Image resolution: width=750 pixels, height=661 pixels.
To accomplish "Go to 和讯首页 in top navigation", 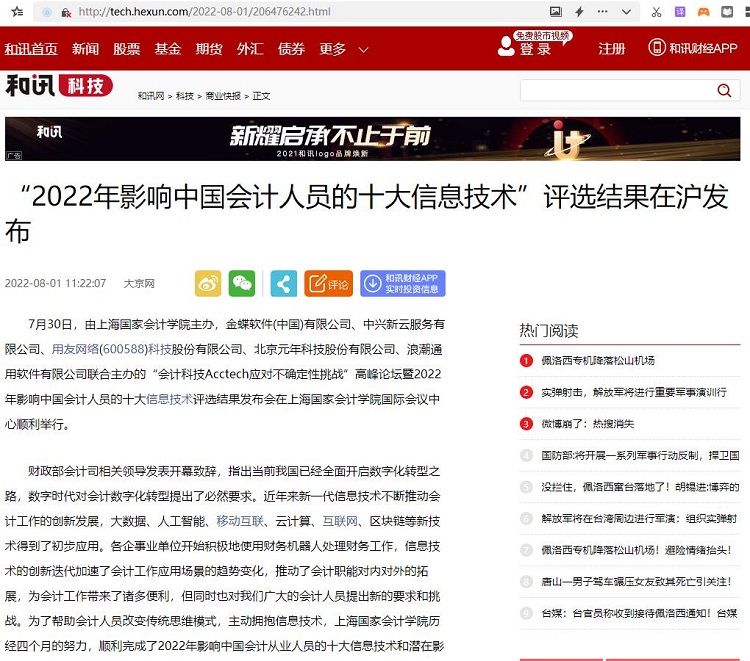I will tap(31, 49).
